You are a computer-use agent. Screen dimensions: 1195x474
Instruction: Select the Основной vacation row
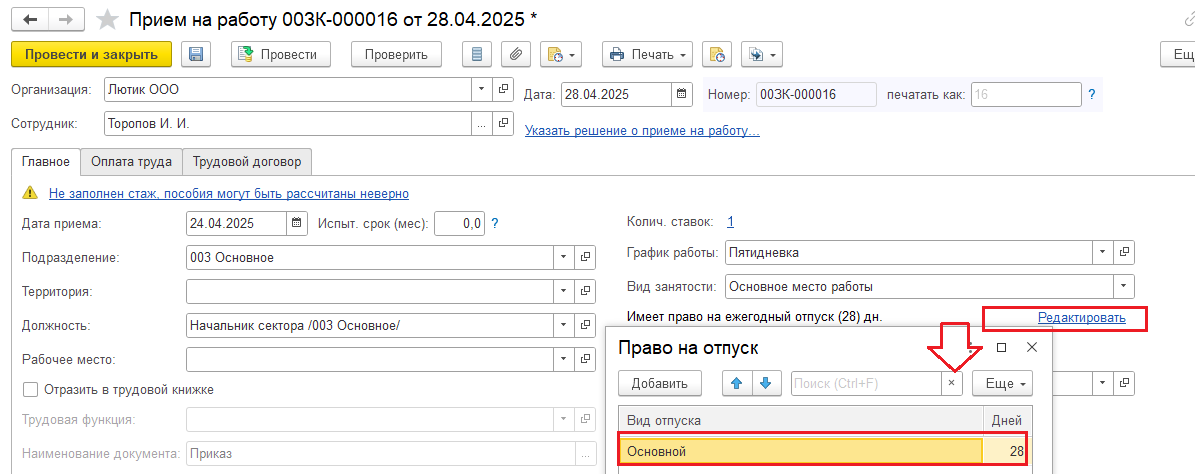[x=800, y=452]
